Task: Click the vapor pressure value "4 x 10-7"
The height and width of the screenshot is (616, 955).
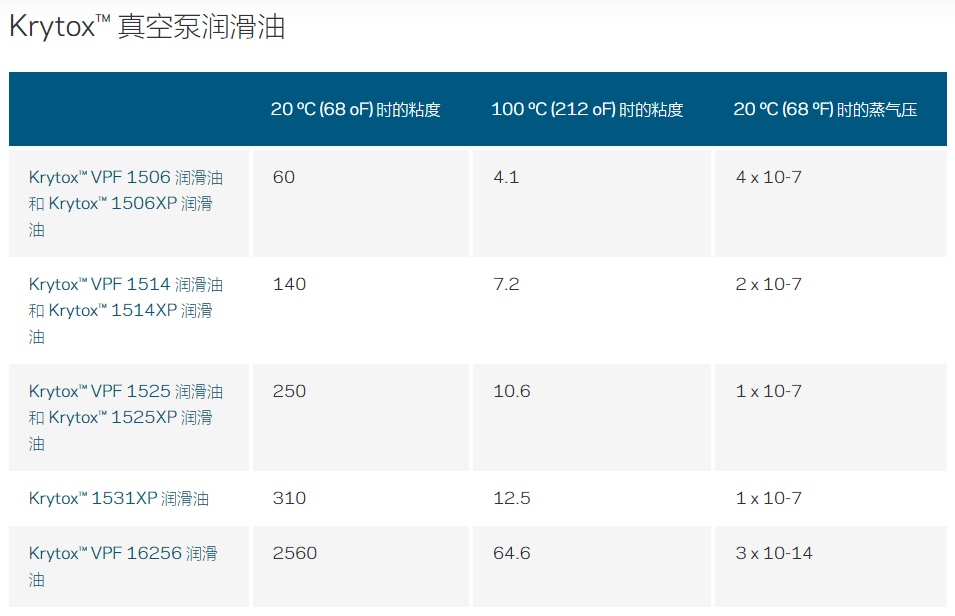Action: coord(769,177)
